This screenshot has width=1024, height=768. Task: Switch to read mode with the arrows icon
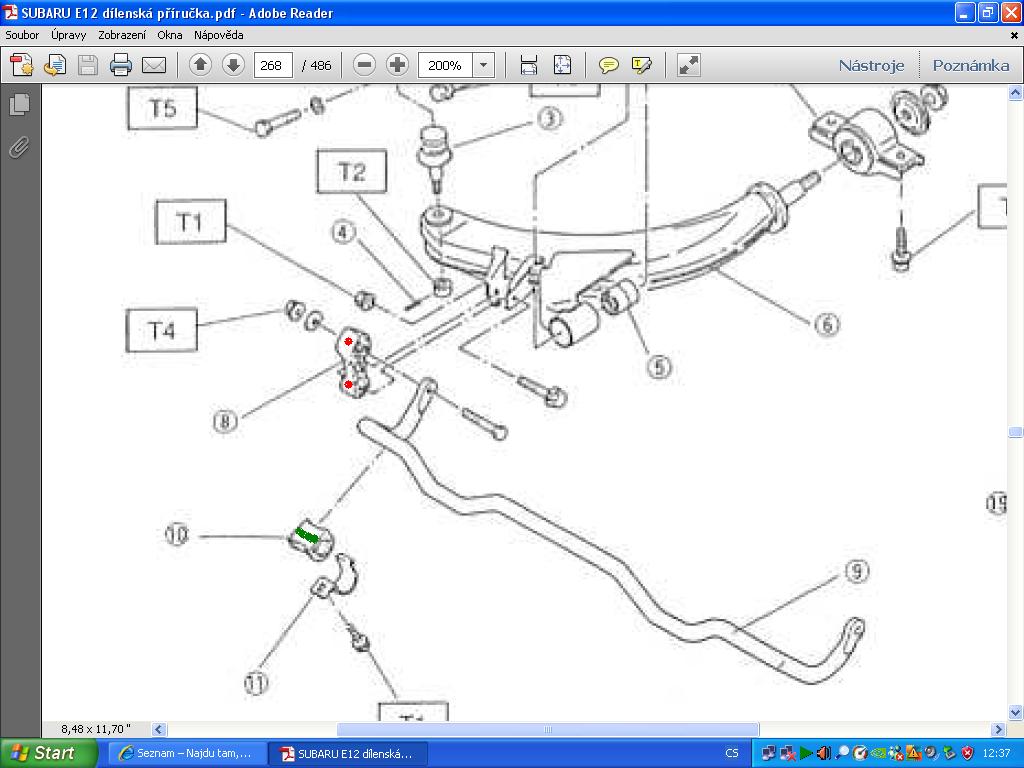coord(688,65)
